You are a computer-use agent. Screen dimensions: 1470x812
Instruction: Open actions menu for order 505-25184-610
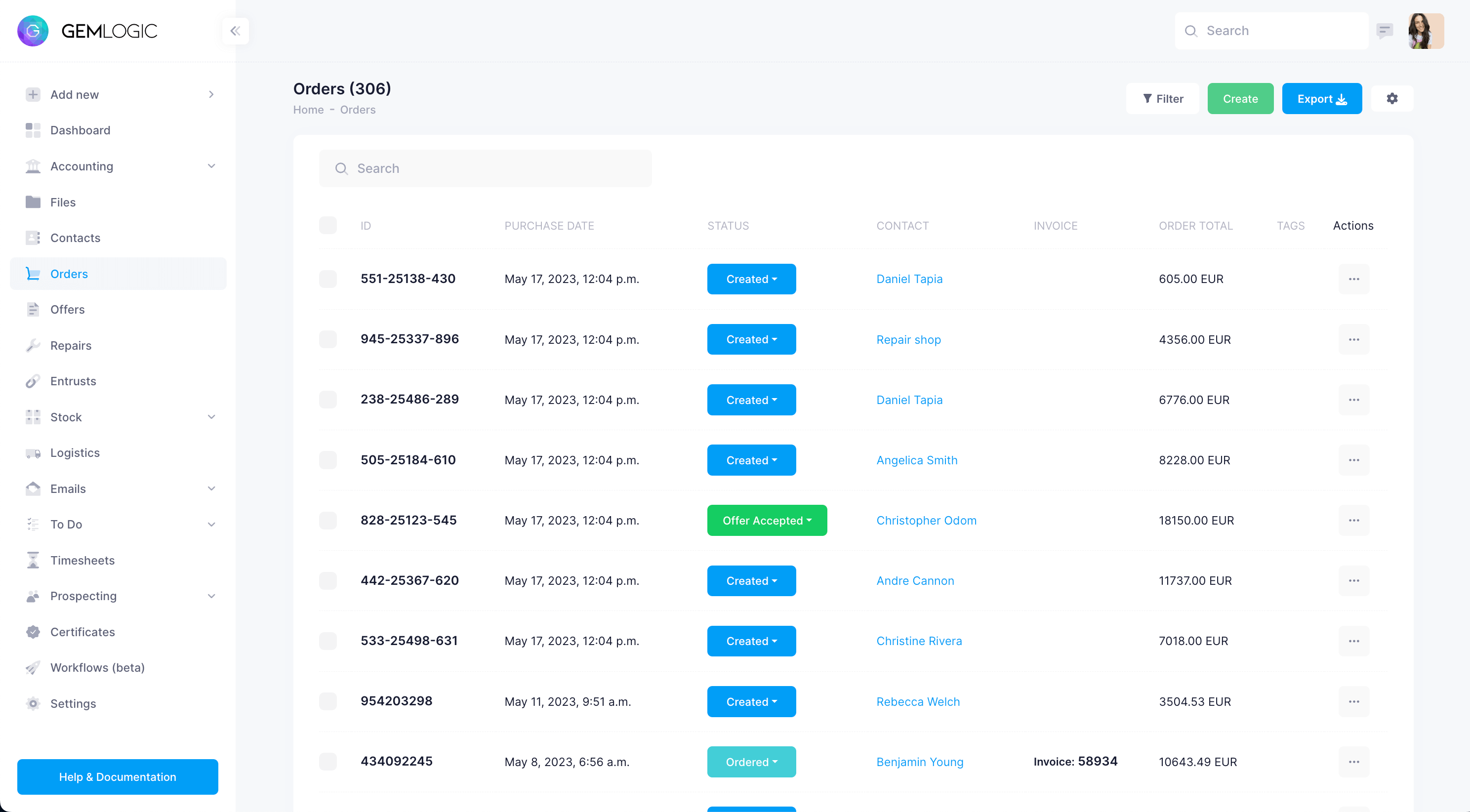[1353, 460]
